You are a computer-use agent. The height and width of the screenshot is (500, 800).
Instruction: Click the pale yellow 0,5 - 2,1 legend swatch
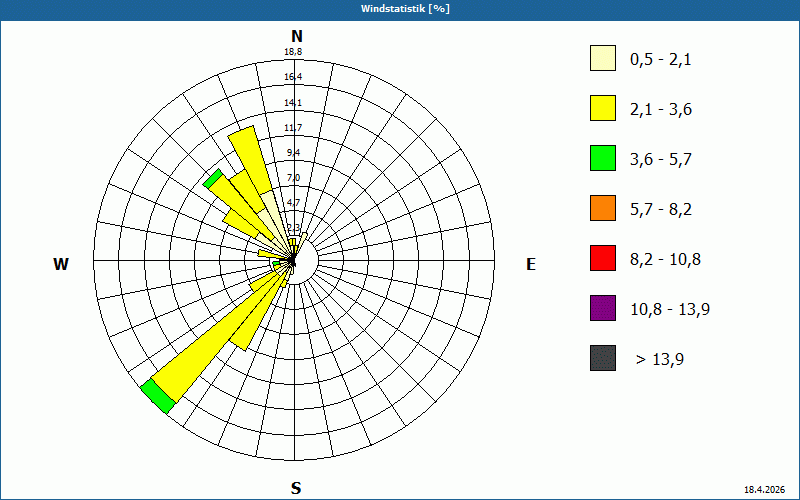pyautogui.click(x=603, y=58)
